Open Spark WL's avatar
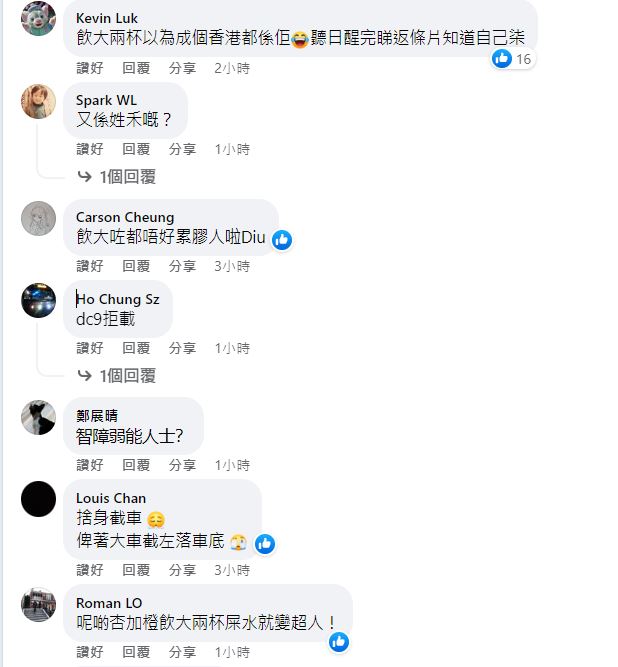 pos(38,101)
